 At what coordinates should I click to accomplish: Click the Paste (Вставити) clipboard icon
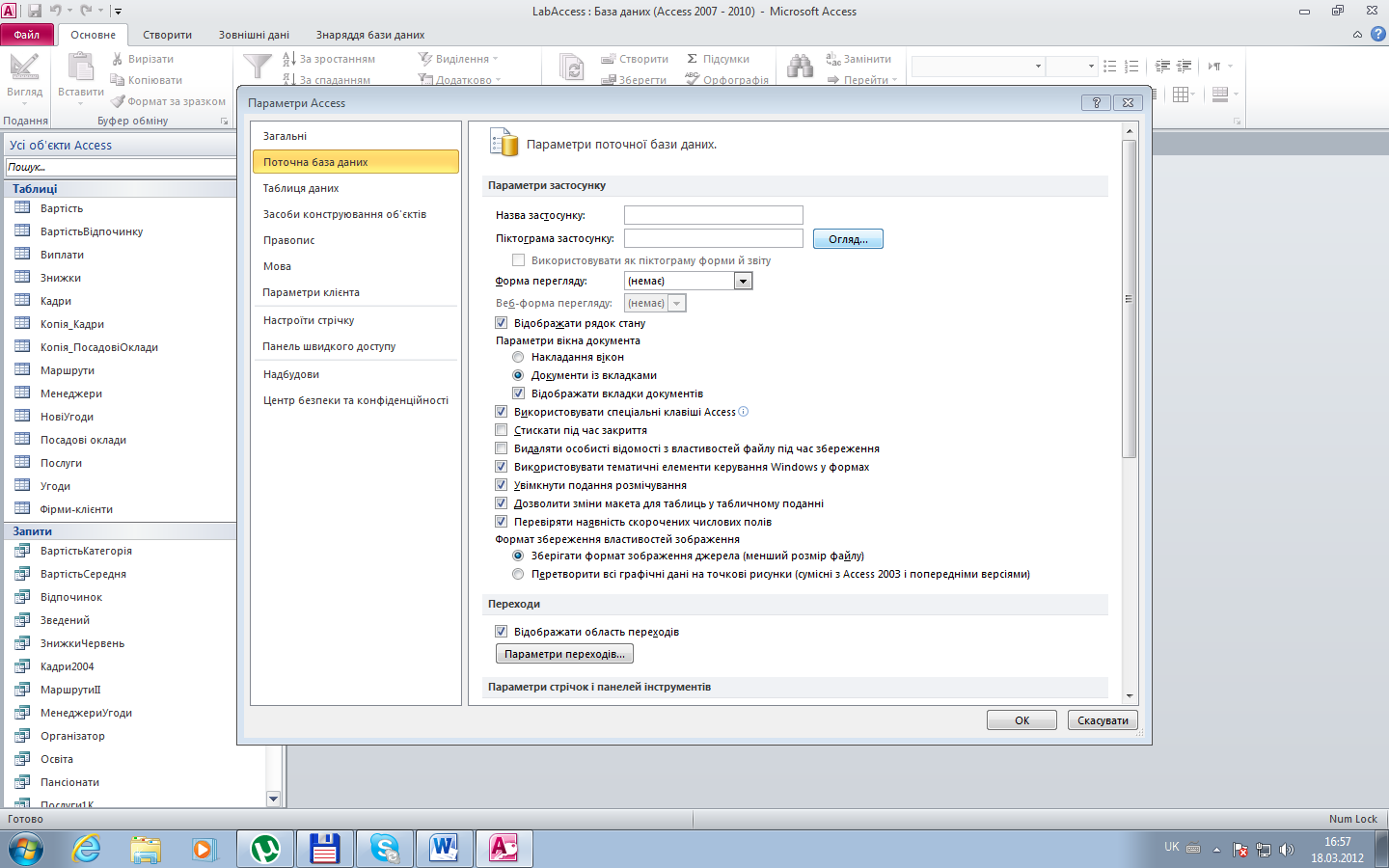pos(81,67)
